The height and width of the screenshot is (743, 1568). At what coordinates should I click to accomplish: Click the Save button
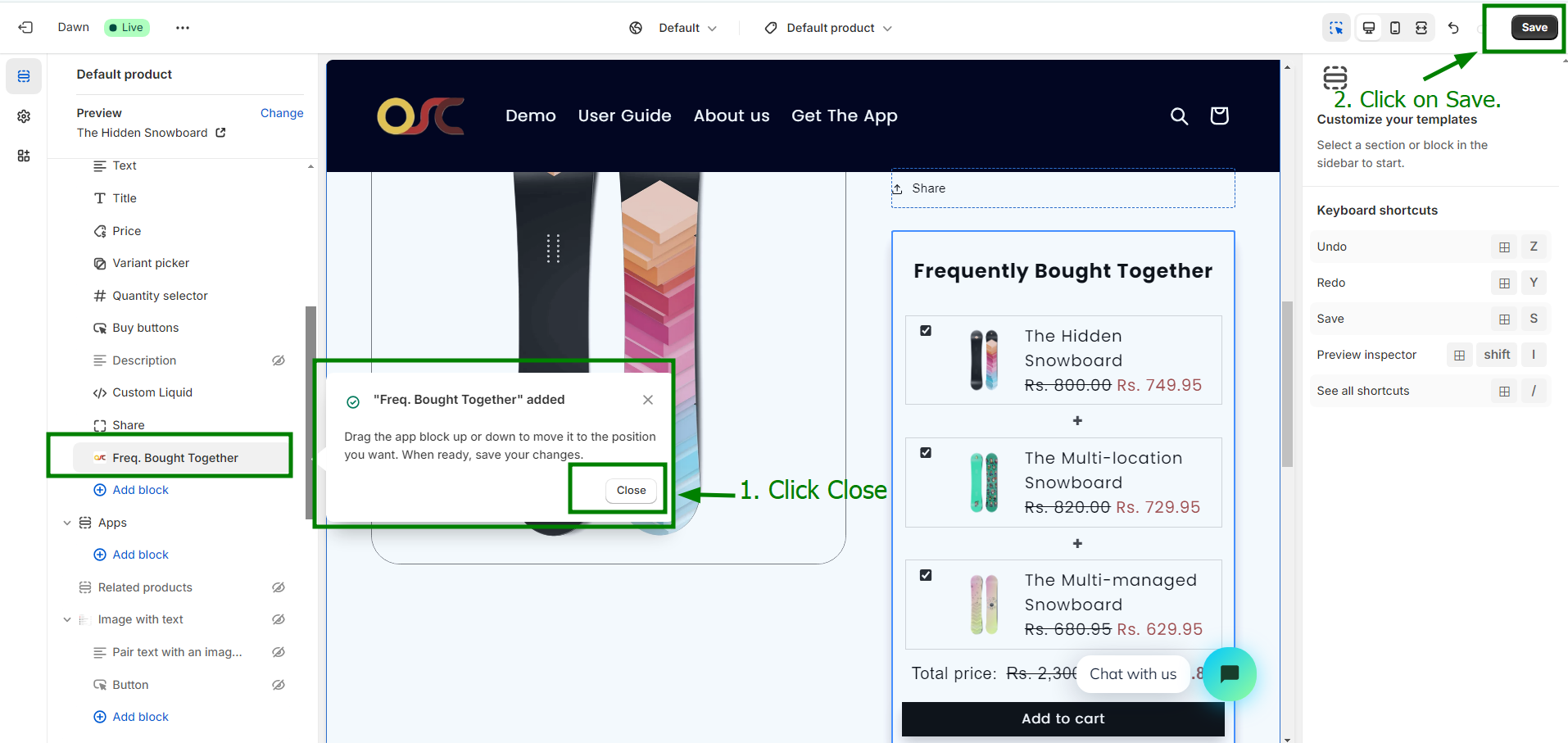click(1534, 28)
